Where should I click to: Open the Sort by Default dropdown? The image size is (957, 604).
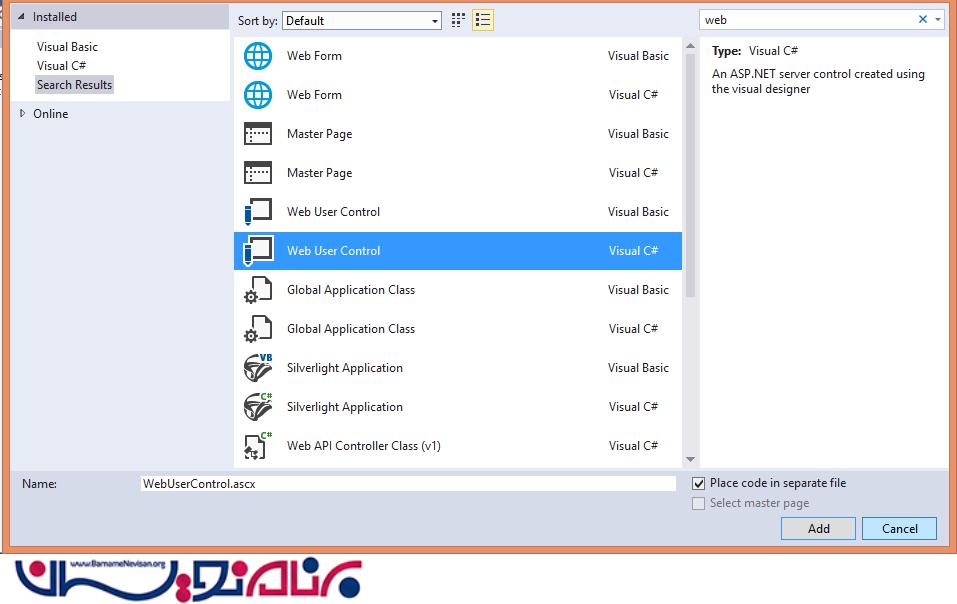click(x=362, y=21)
